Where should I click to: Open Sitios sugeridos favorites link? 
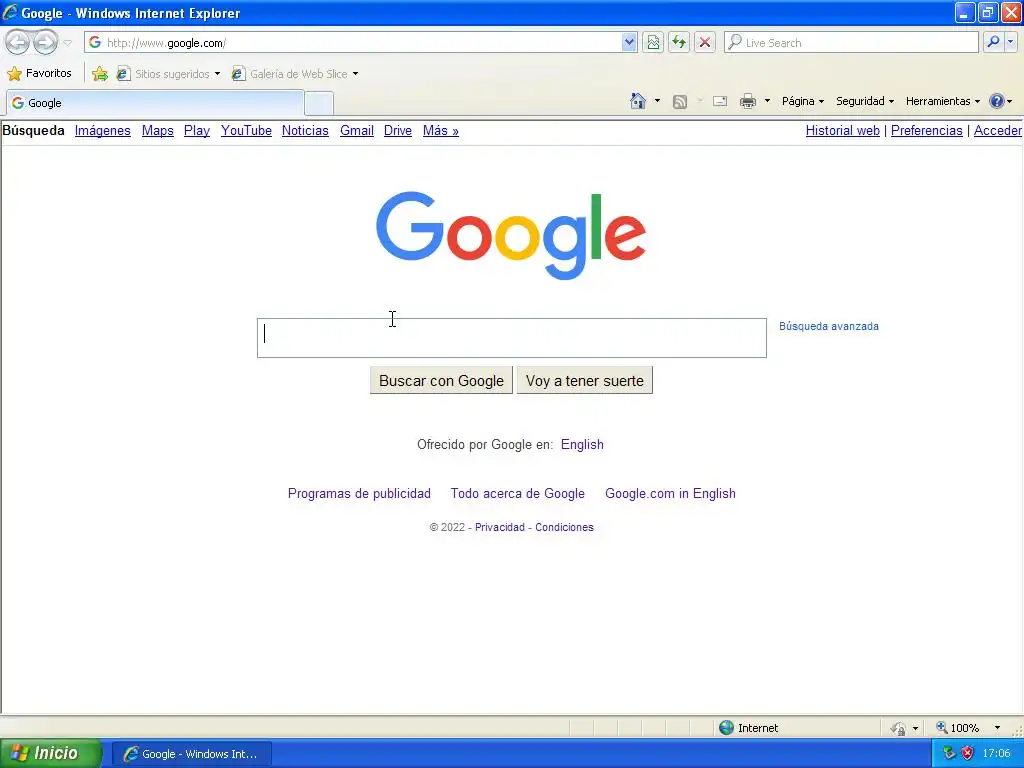[x=168, y=74]
